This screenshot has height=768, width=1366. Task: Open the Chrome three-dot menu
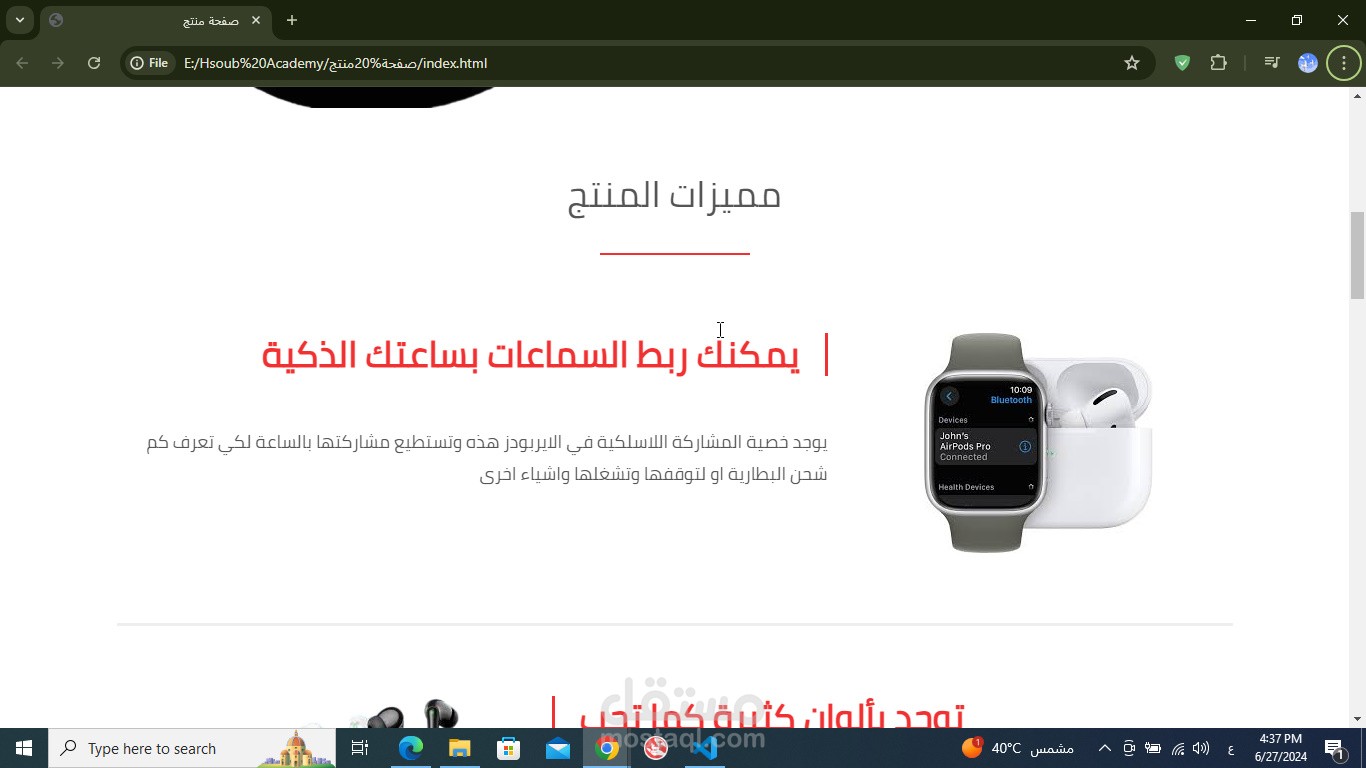click(x=1344, y=63)
